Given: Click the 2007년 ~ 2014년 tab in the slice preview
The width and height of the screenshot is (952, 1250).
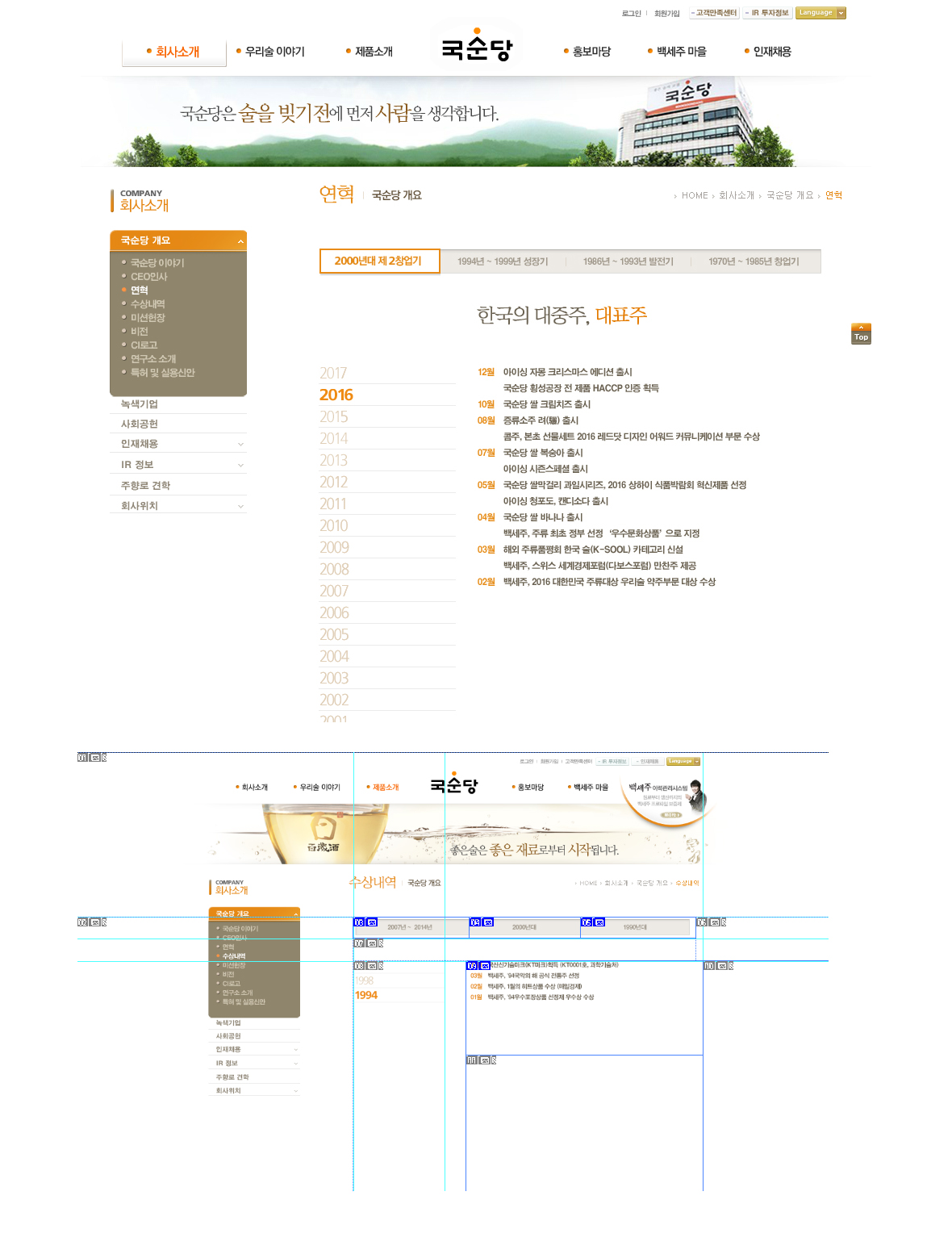Looking at the screenshot, I should (411, 928).
